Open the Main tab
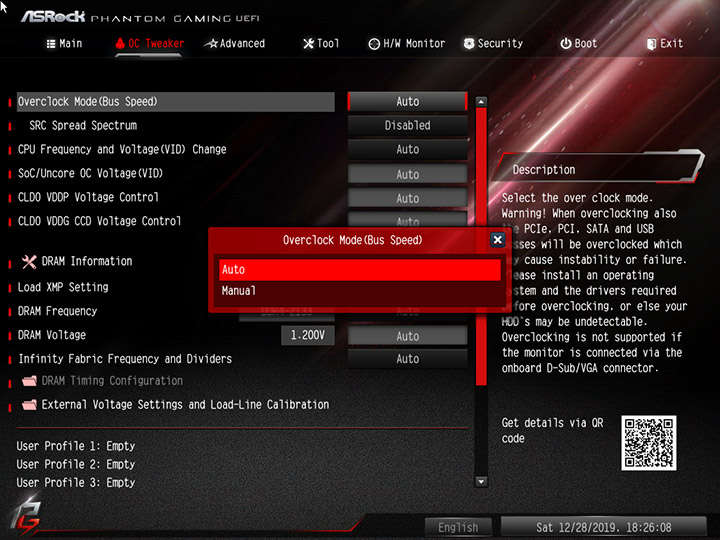This screenshot has width=720, height=540. tap(64, 44)
